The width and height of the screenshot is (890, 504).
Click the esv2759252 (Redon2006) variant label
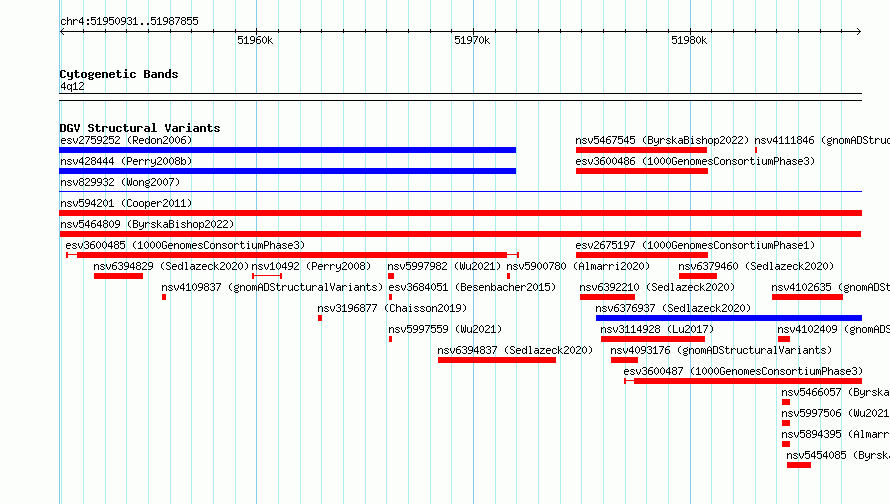click(126, 140)
